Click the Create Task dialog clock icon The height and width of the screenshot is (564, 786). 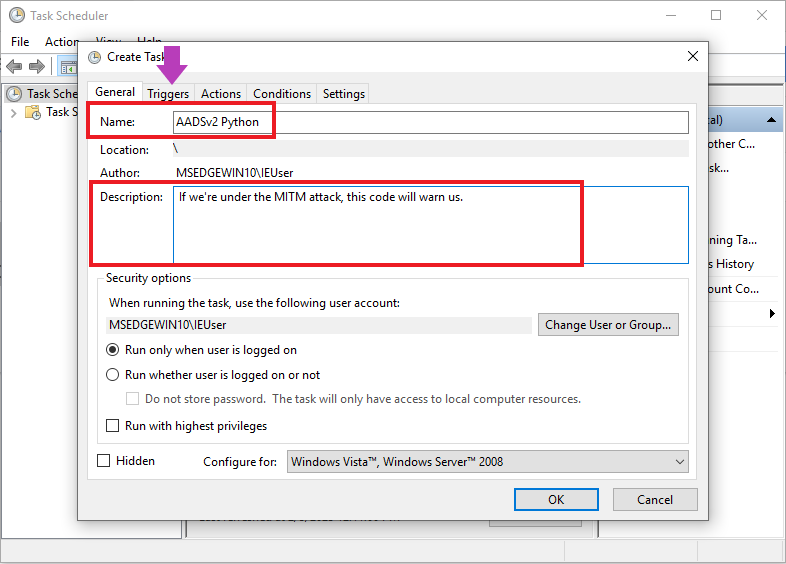(x=95, y=57)
